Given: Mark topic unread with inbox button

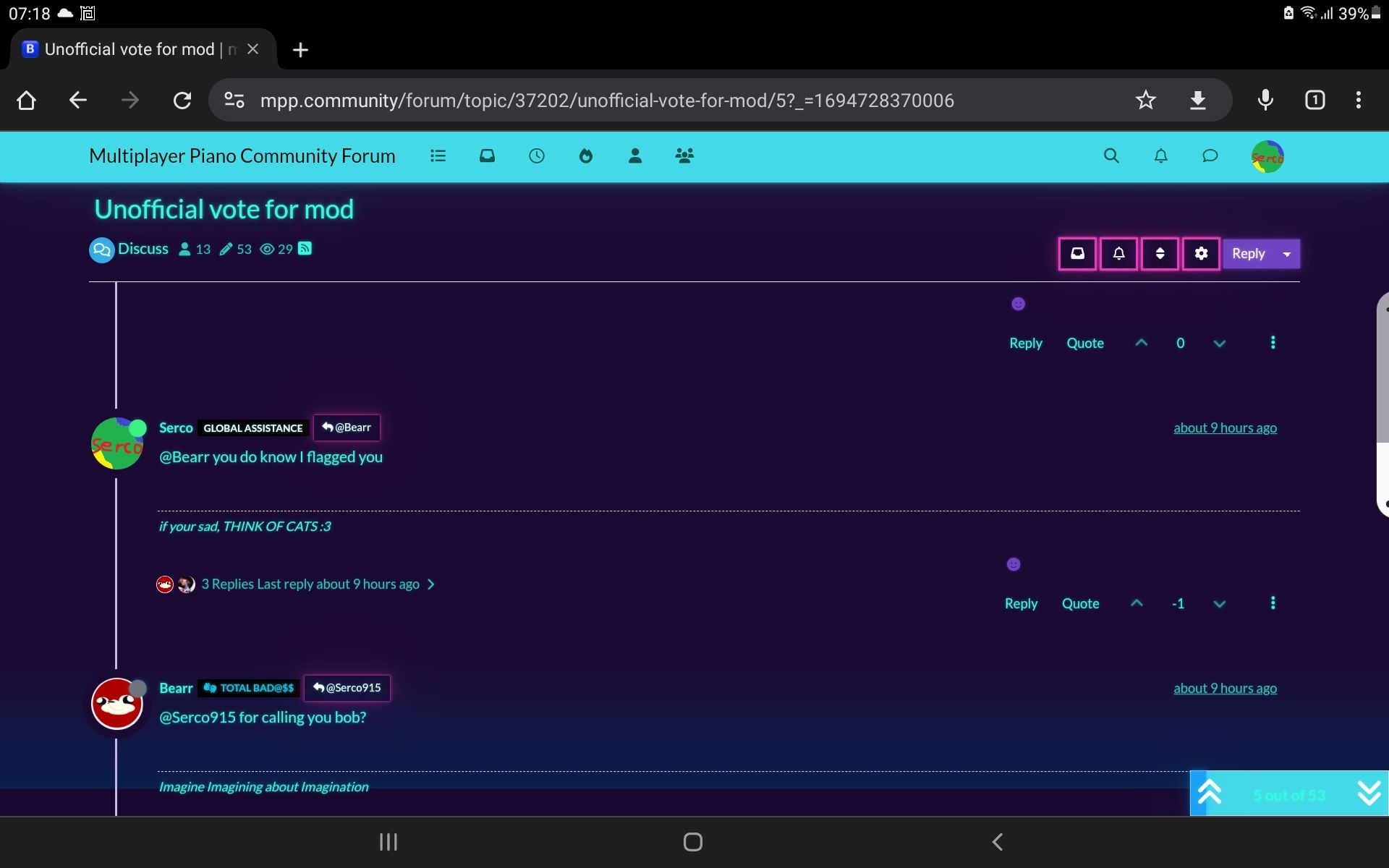Looking at the screenshot, I should point(1077,254).
